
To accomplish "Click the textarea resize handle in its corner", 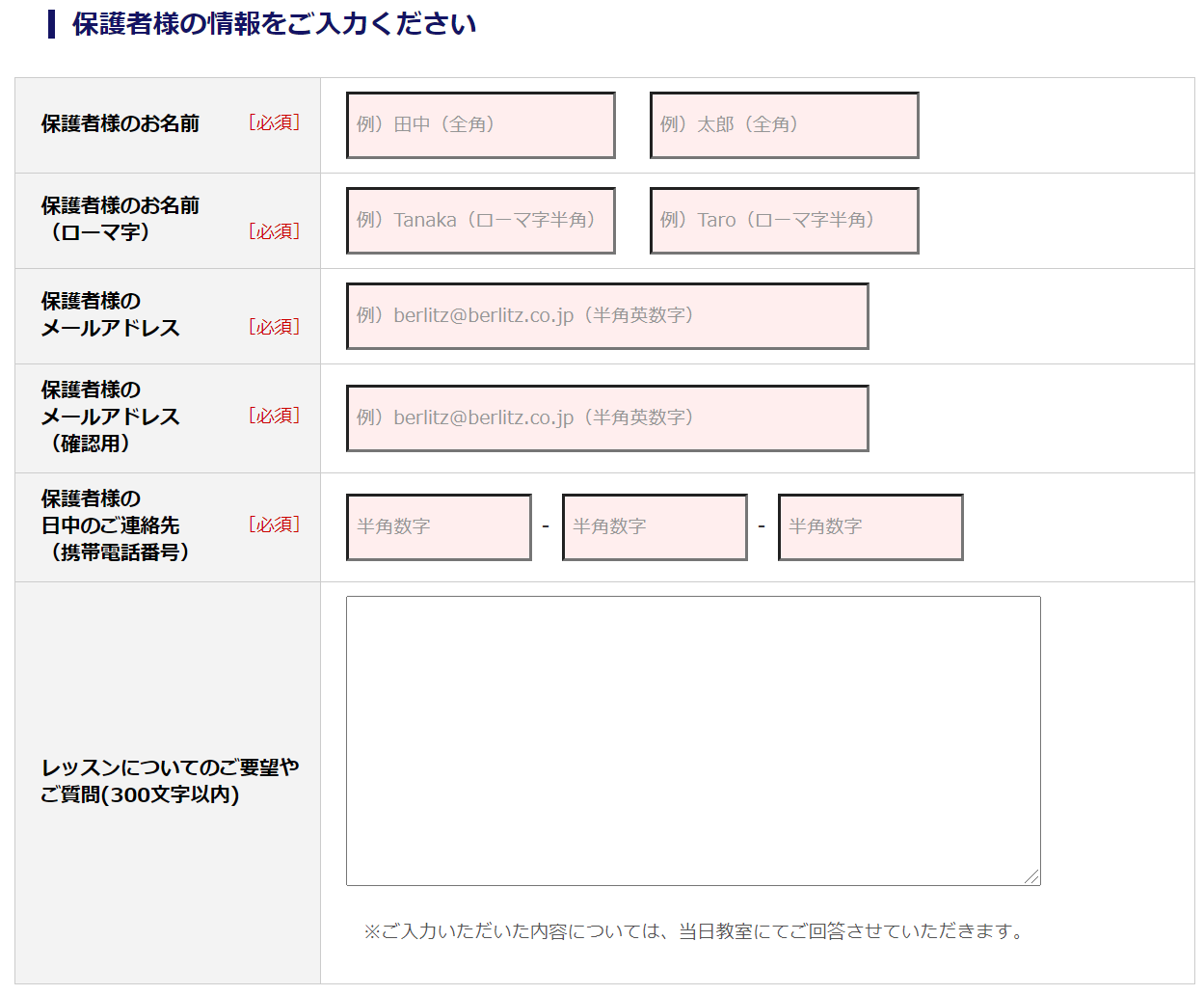I will (x=1032, y=876).
